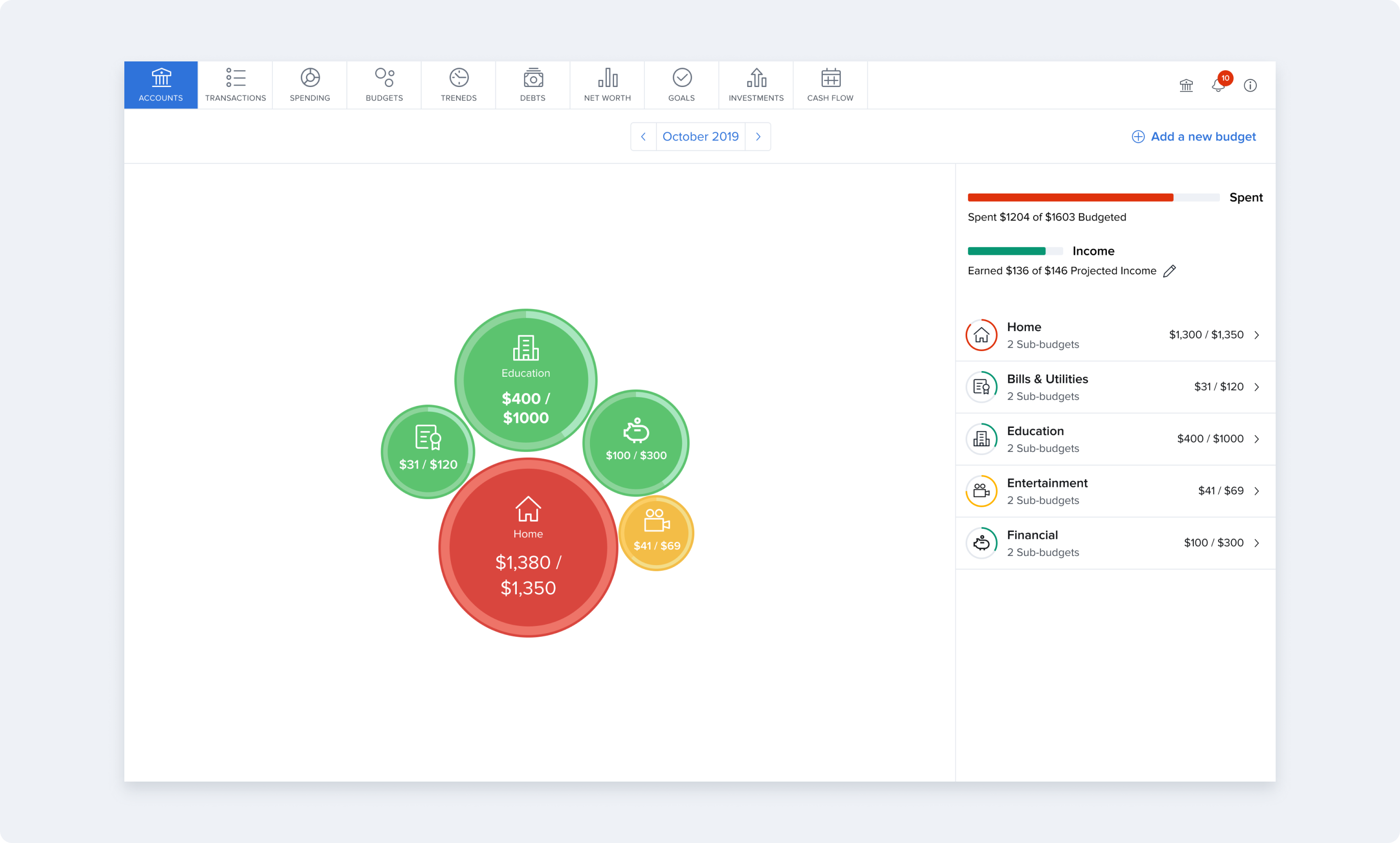Image resolution: width=1400 pixels, height=843 pixels.
Task: Click the green Income progress bar
Action: click(x=1006, y=251)
